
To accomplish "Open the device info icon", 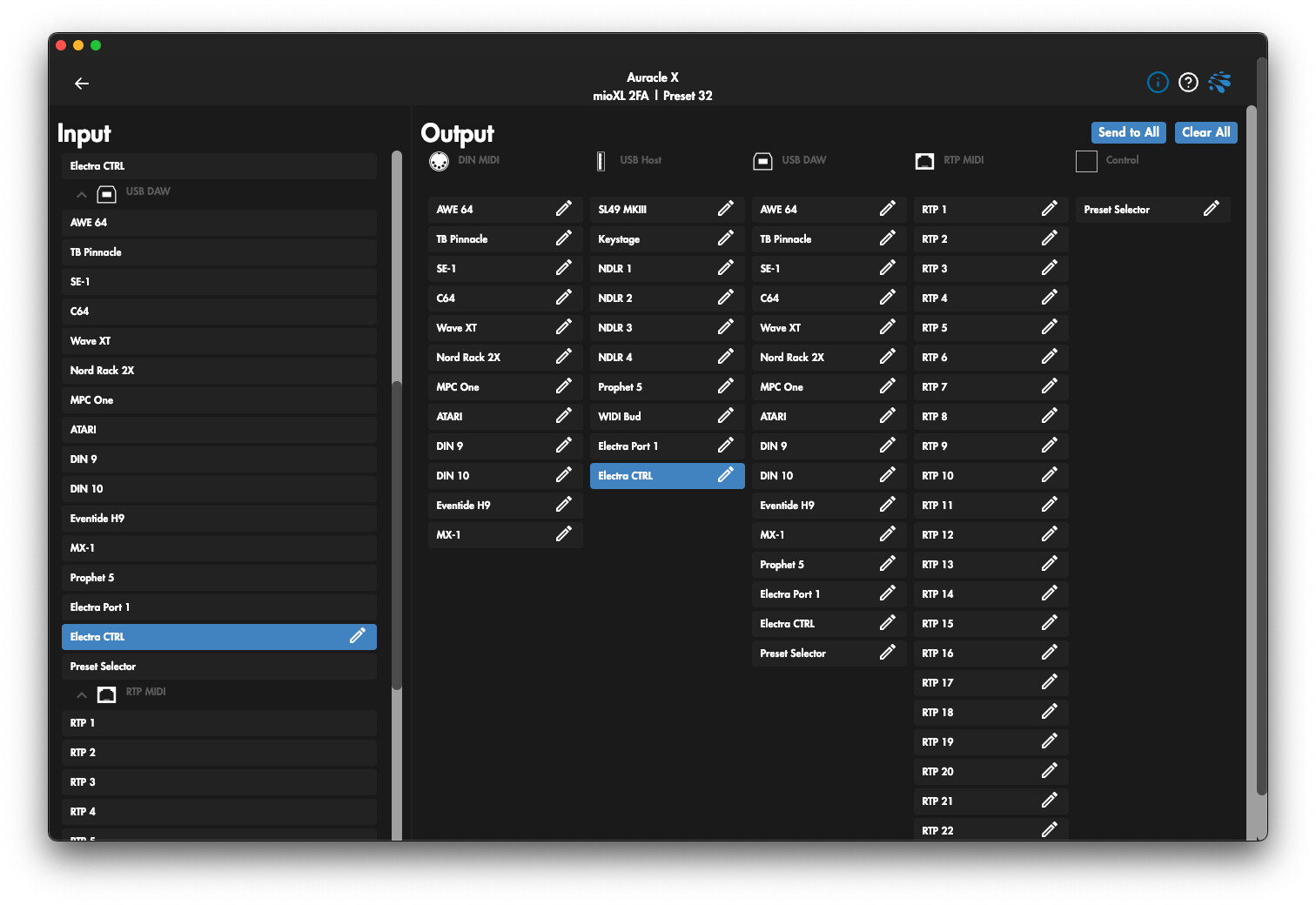I will pos(1158,82).
